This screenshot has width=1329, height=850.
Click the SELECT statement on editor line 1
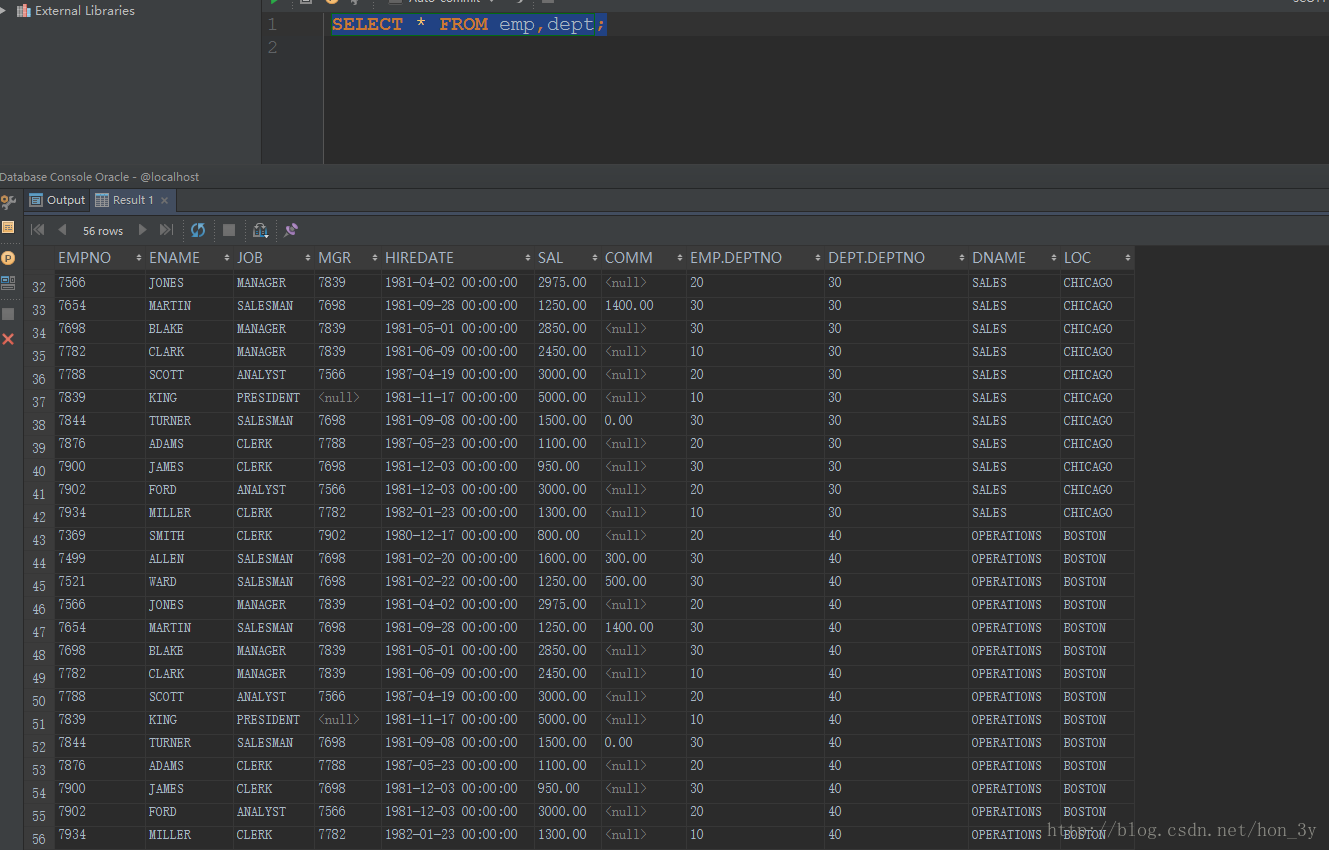pyautogui.click(x=468, y=25)
